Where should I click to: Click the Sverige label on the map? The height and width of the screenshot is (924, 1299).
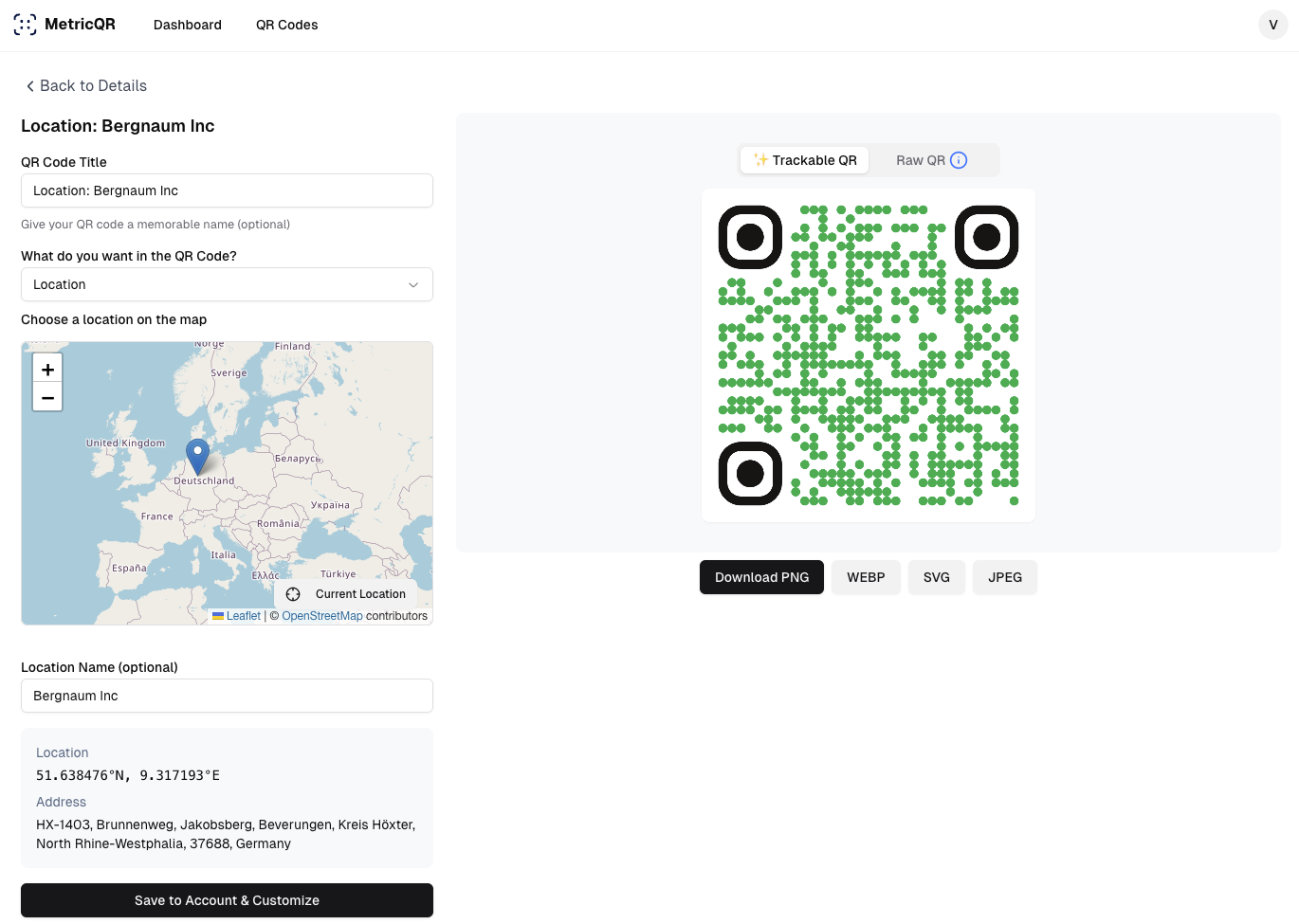pyautogui.click(x=229, y=372)
